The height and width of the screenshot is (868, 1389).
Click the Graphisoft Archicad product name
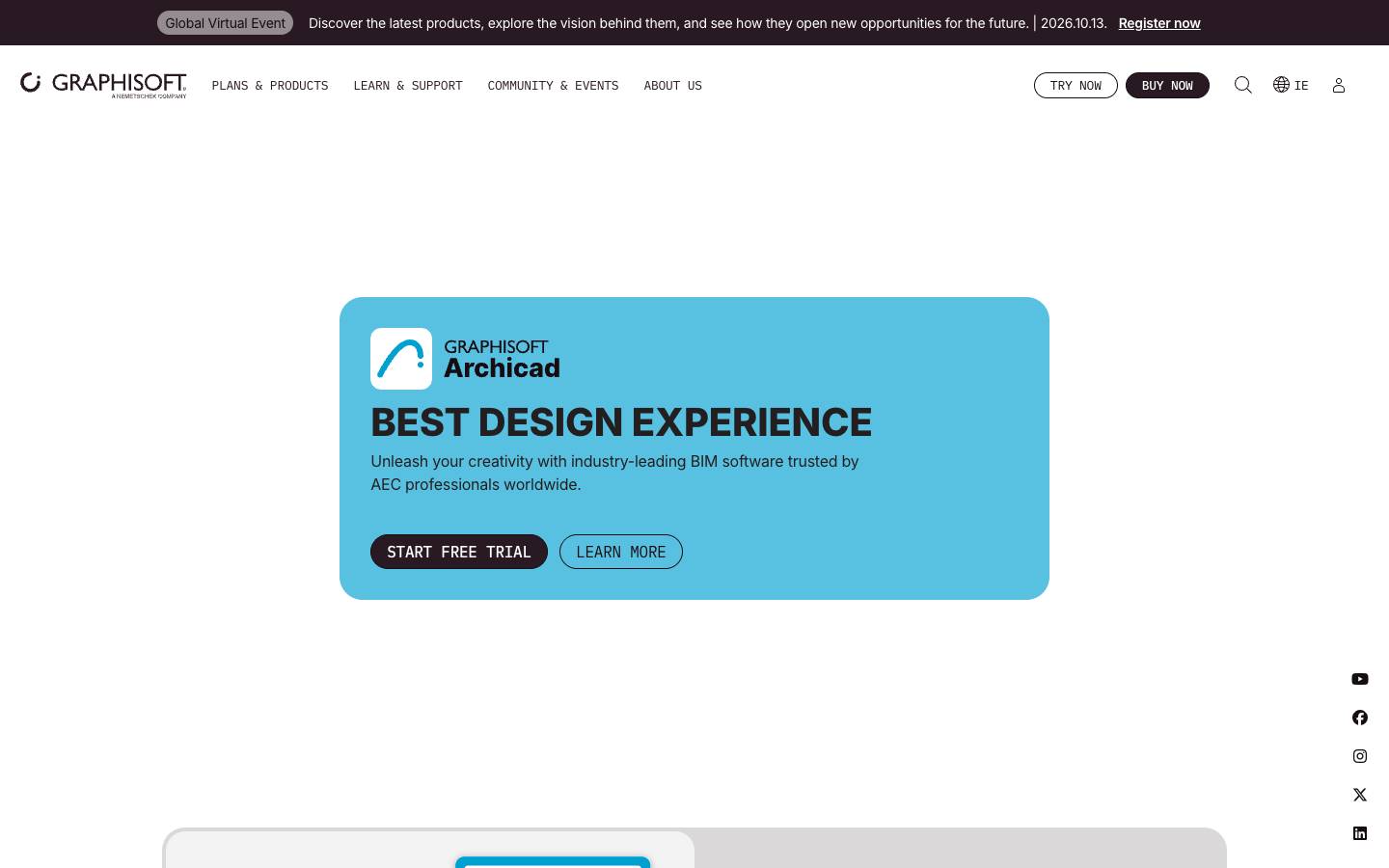(502, 359)
